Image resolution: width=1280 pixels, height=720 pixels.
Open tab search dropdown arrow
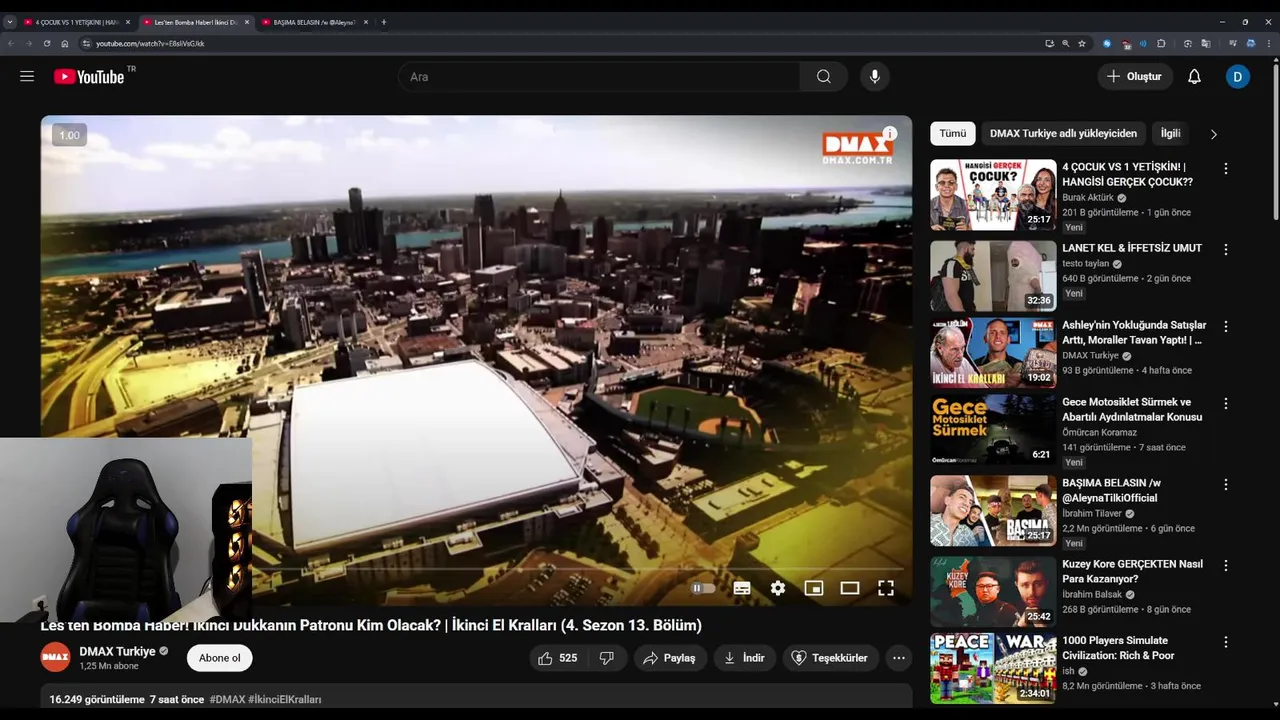point(10,22)
